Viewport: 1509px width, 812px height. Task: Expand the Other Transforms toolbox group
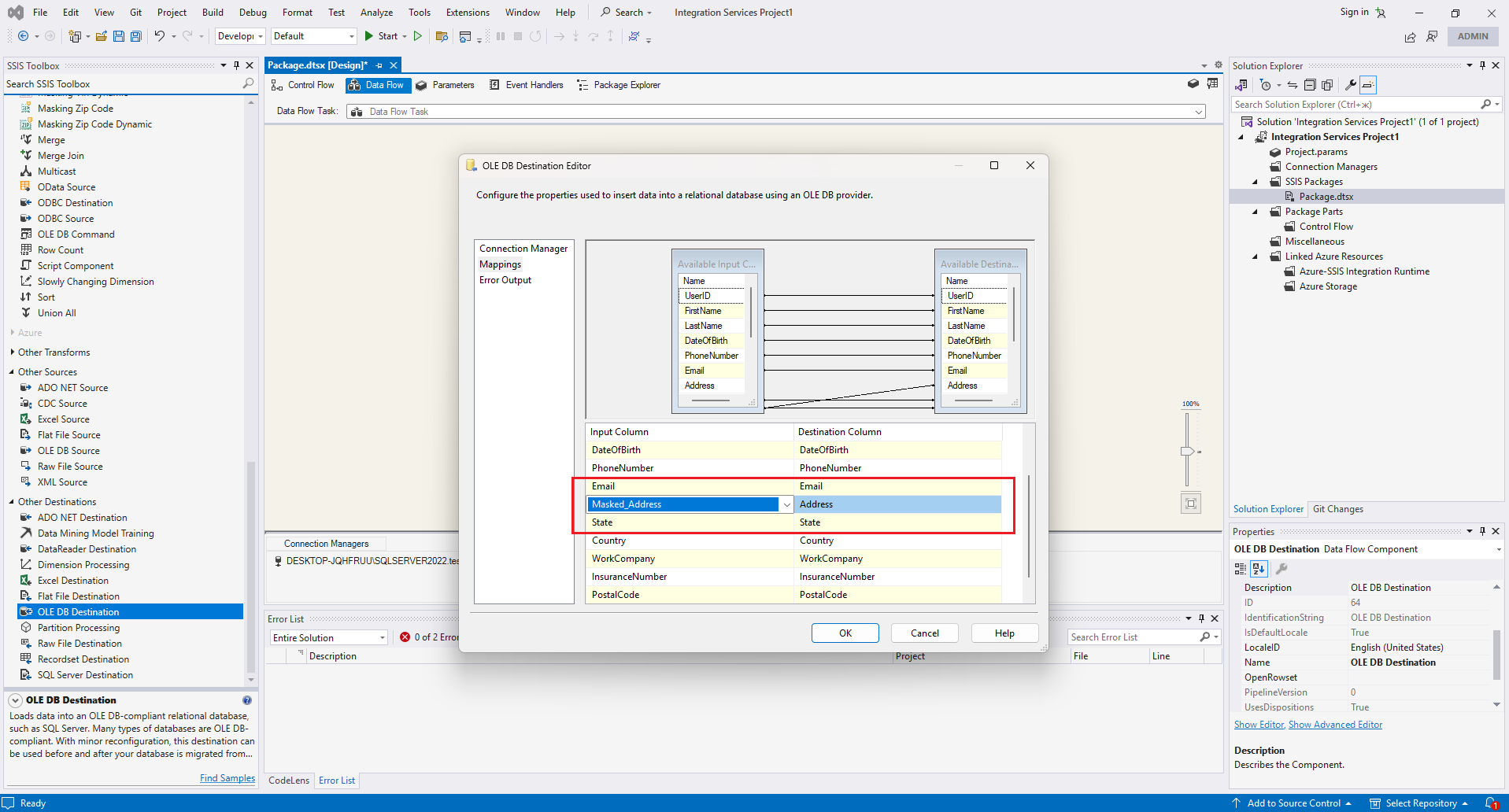12,352
